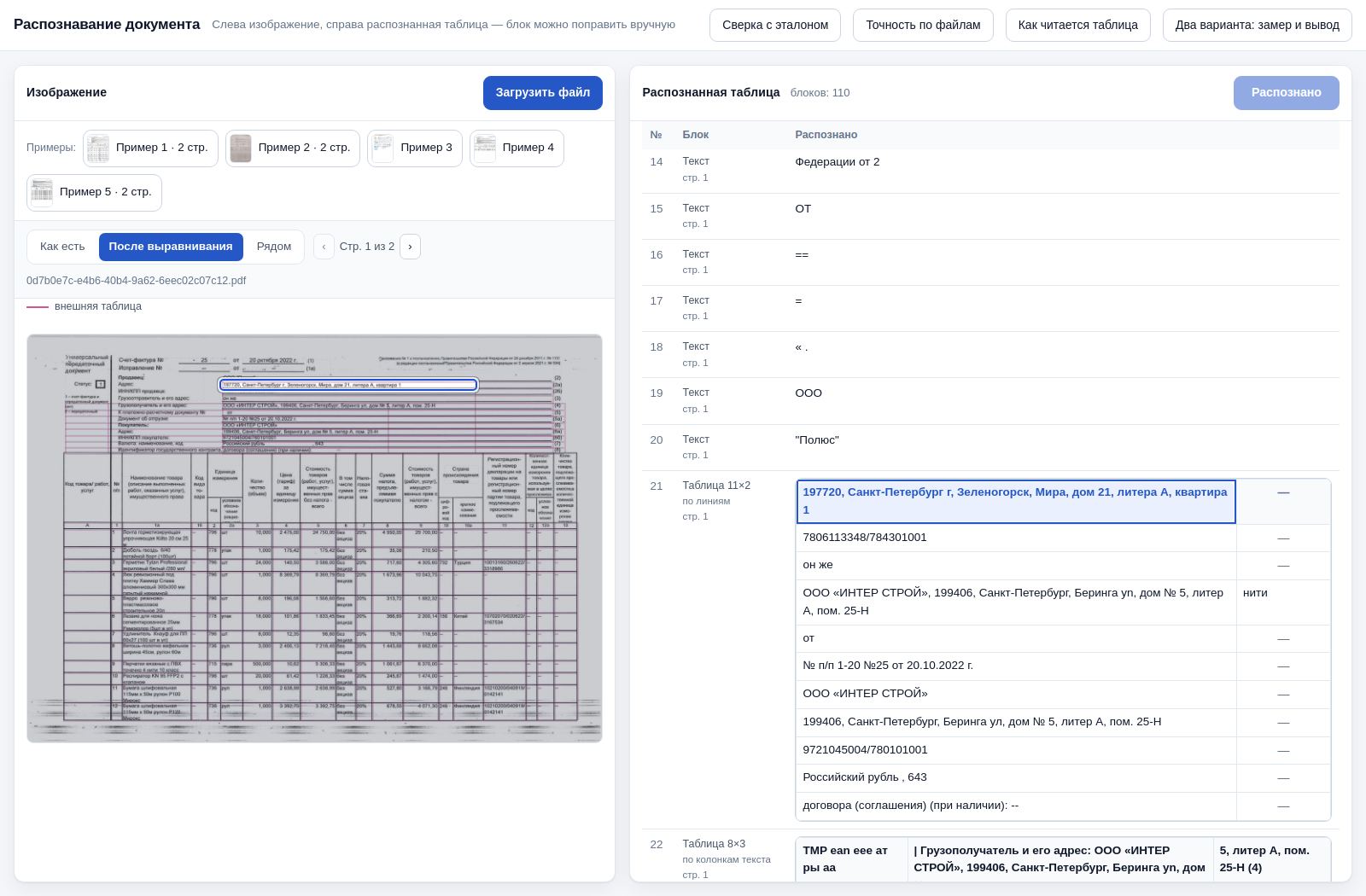The image size is (1366, 896).
Task: Switch to the Как есть view
Action: pyautogui.click(x=62, y=247)
